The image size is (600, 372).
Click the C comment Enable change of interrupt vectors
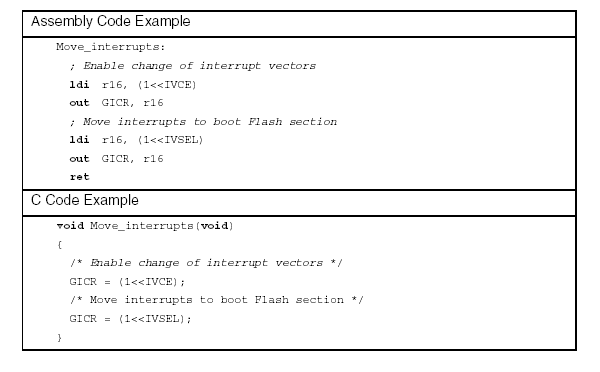(206, 263)
